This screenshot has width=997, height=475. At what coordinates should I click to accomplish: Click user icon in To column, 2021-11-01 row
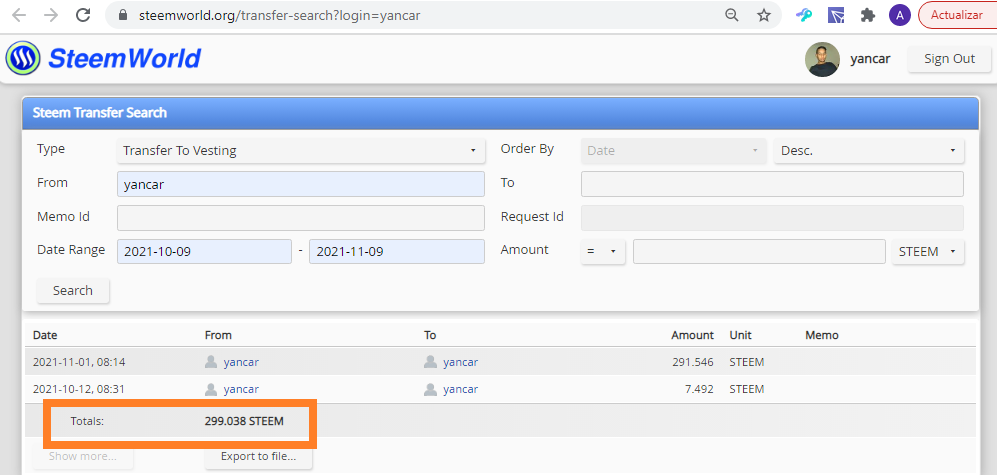coord(430,362)
